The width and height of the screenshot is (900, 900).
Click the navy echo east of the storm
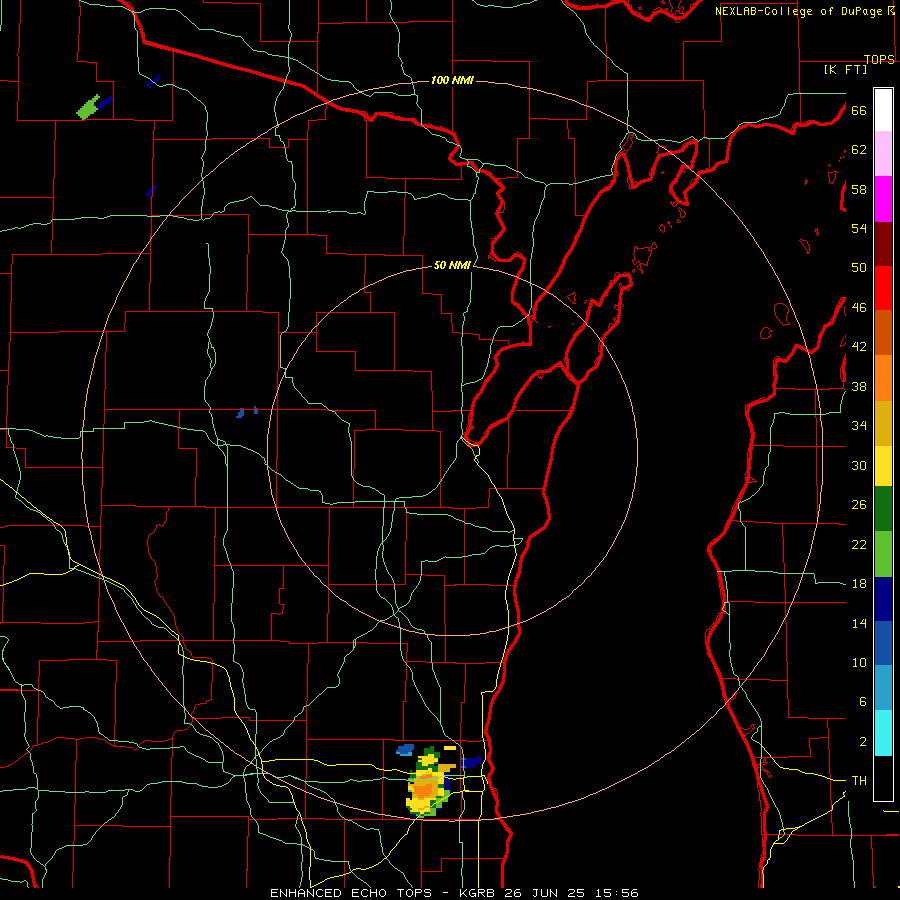(x=472, y=762)
